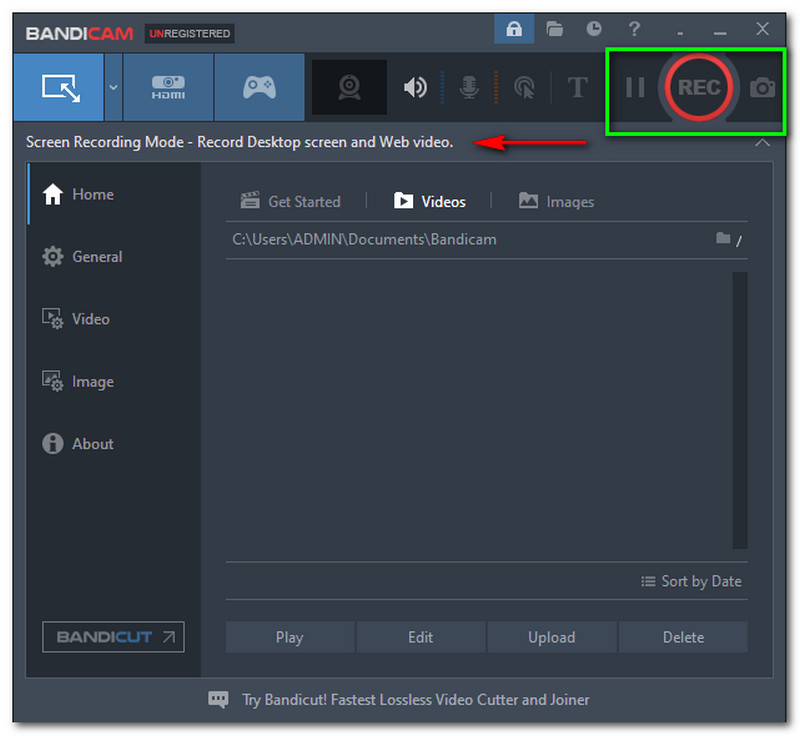Open the Sort by Date menu

point(691,581)
